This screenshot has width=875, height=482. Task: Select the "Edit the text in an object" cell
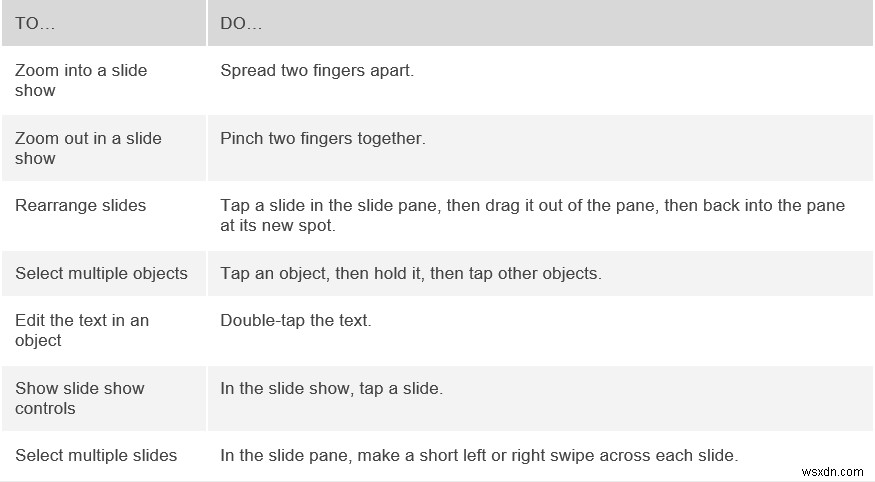pyautogui.click(x=82, y=330)
